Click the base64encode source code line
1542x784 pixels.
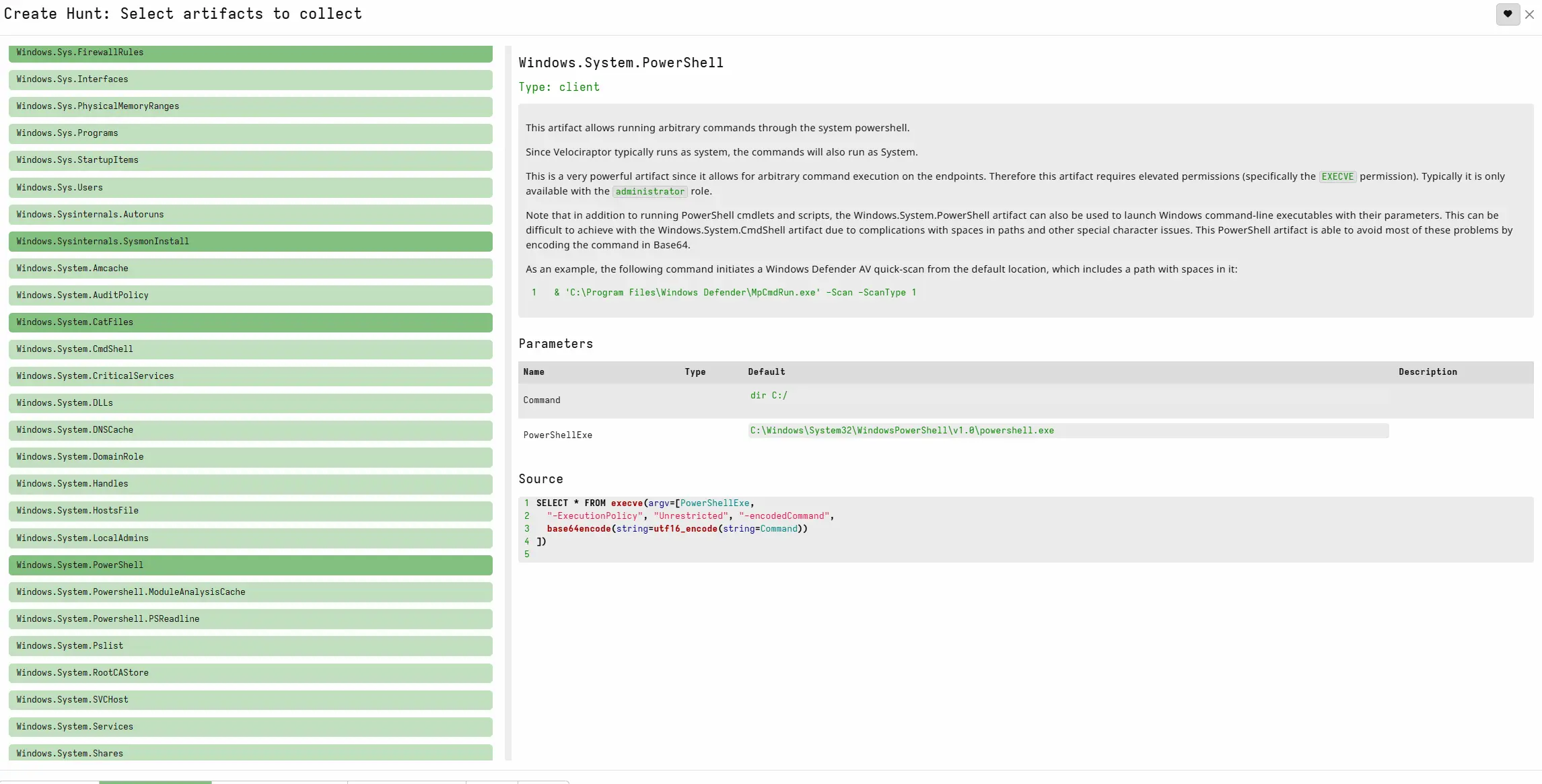click(x=677, y=529)
